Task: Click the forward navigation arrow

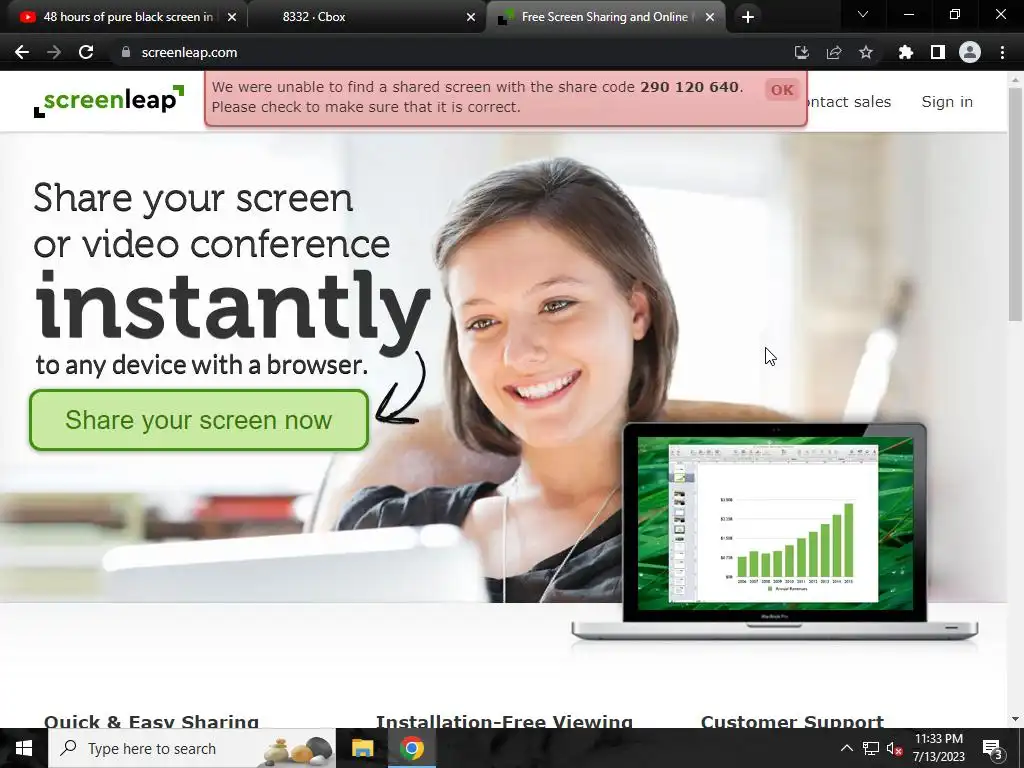Action: pyautogui.click(x=54, y=52)
